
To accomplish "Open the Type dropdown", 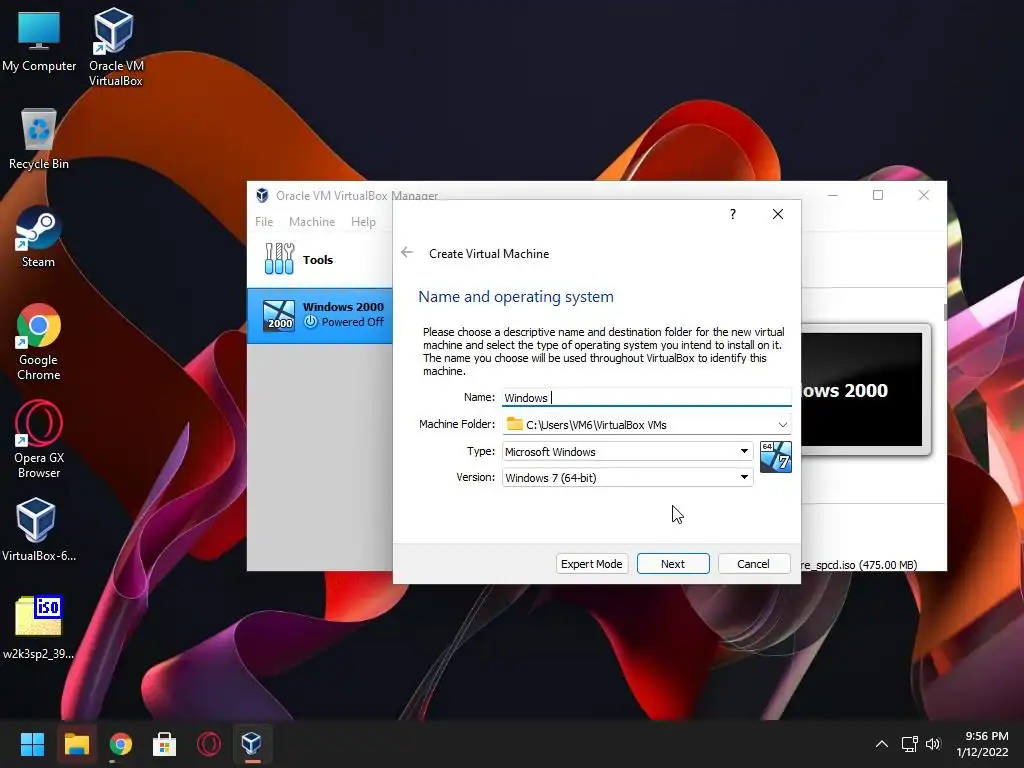I will pyautogui.click(x=628, y=451).
